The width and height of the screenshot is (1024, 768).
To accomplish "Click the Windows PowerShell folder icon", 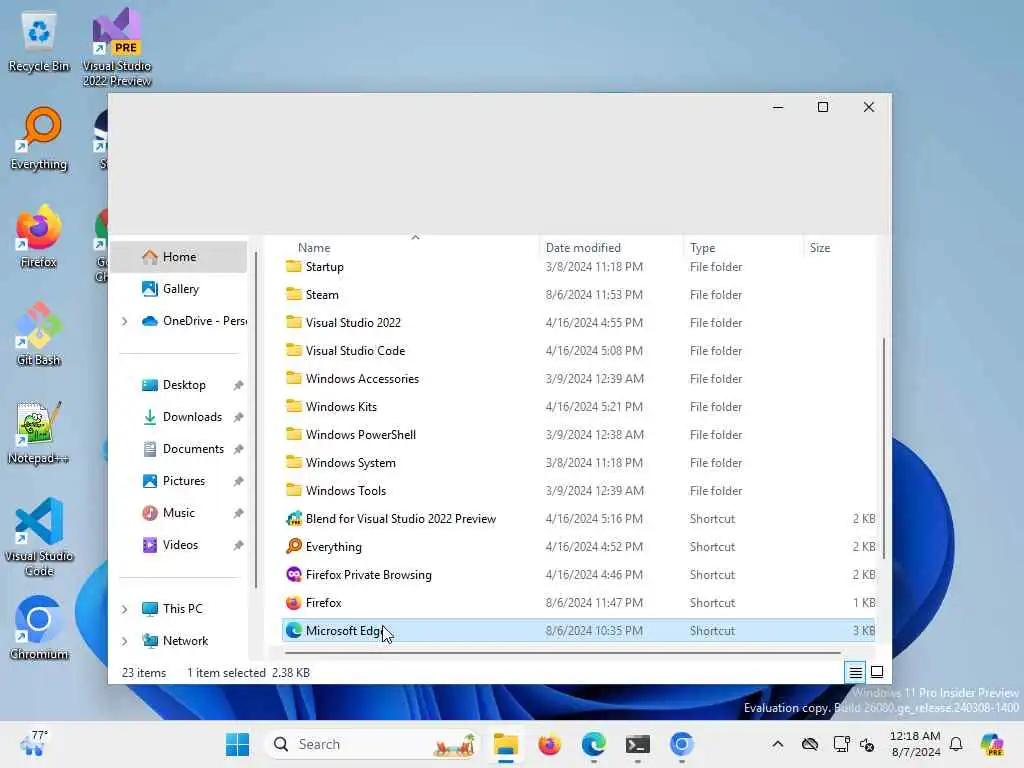I will tap(294, 435).
